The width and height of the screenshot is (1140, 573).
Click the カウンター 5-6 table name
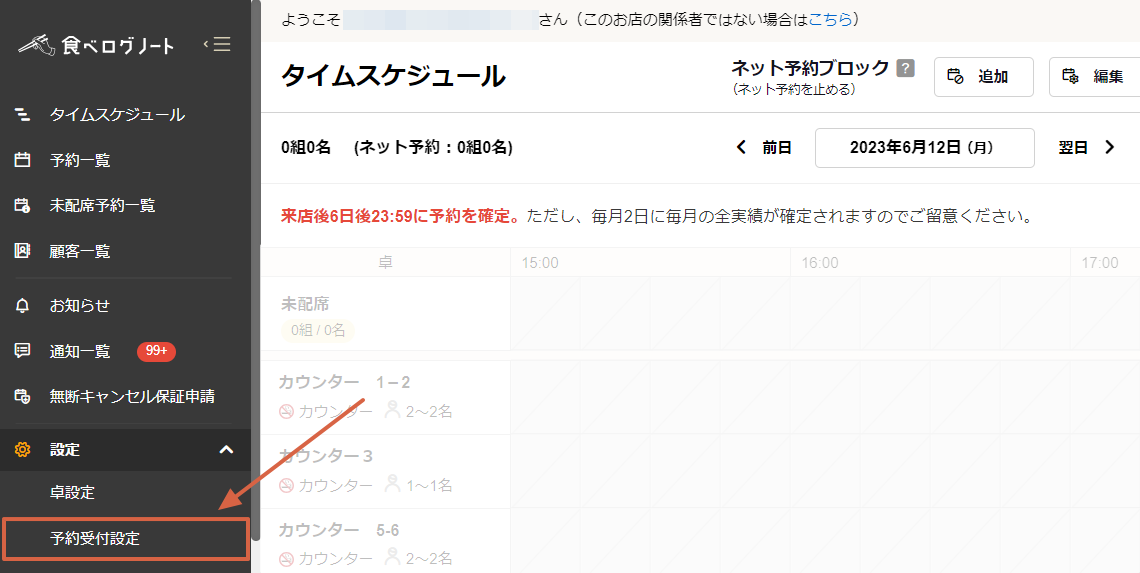coord(339,530)
